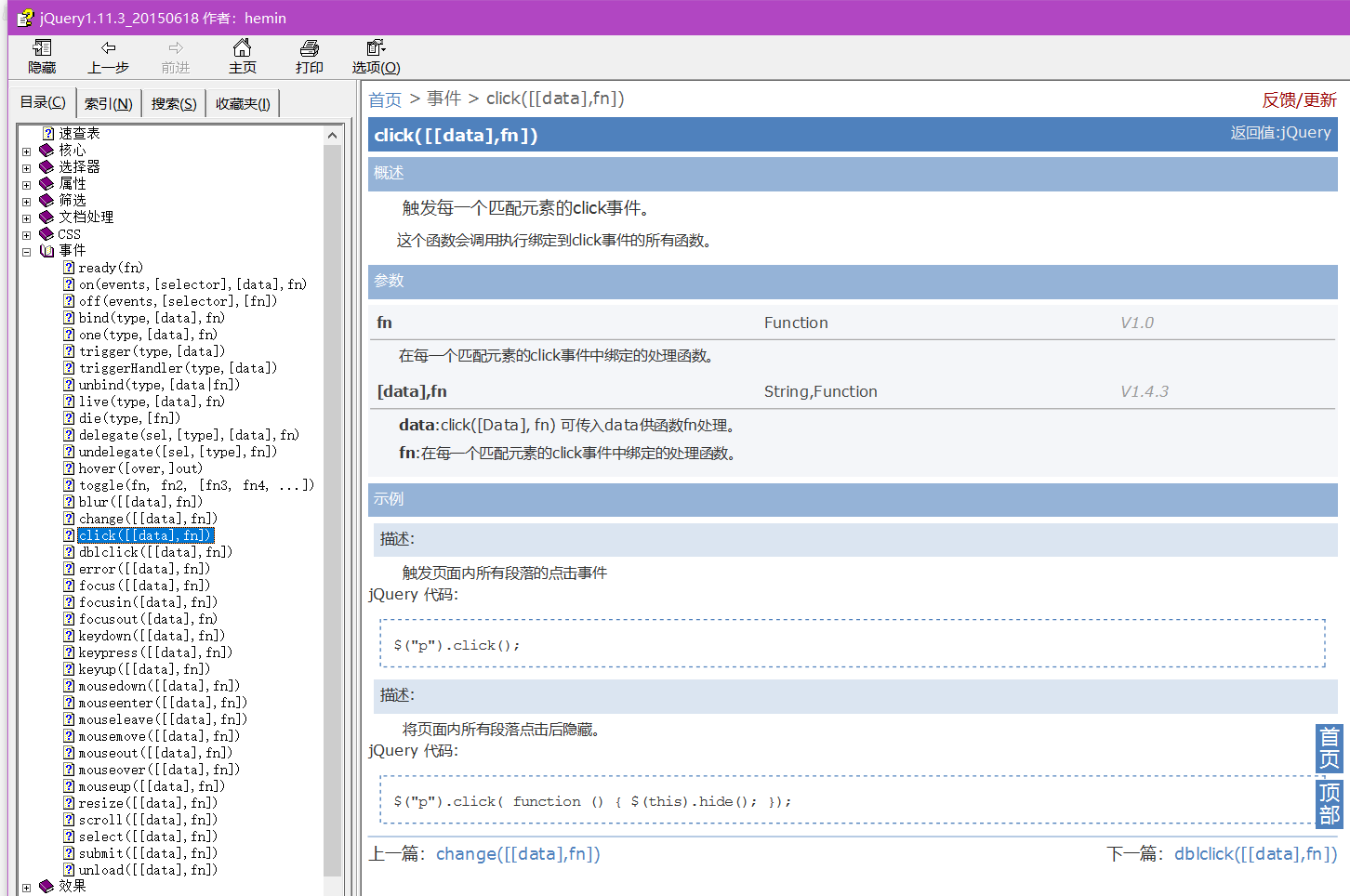The image size is (1350, 896).
Task: Expand the 筛选 tree node
Action: (x=26, y=202)
